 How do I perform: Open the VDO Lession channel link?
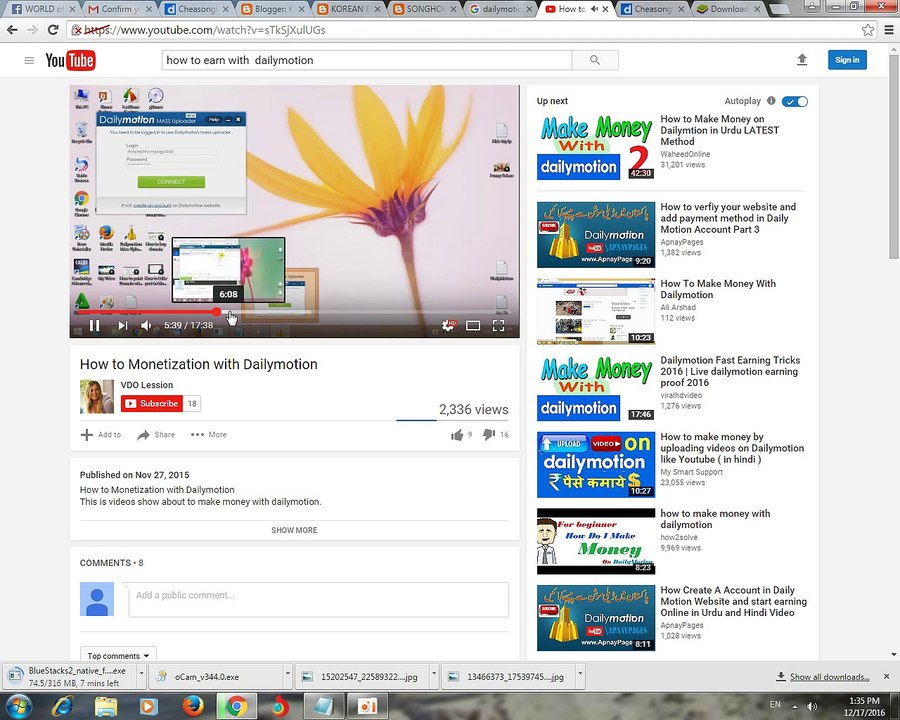click(x=146, y=385)
